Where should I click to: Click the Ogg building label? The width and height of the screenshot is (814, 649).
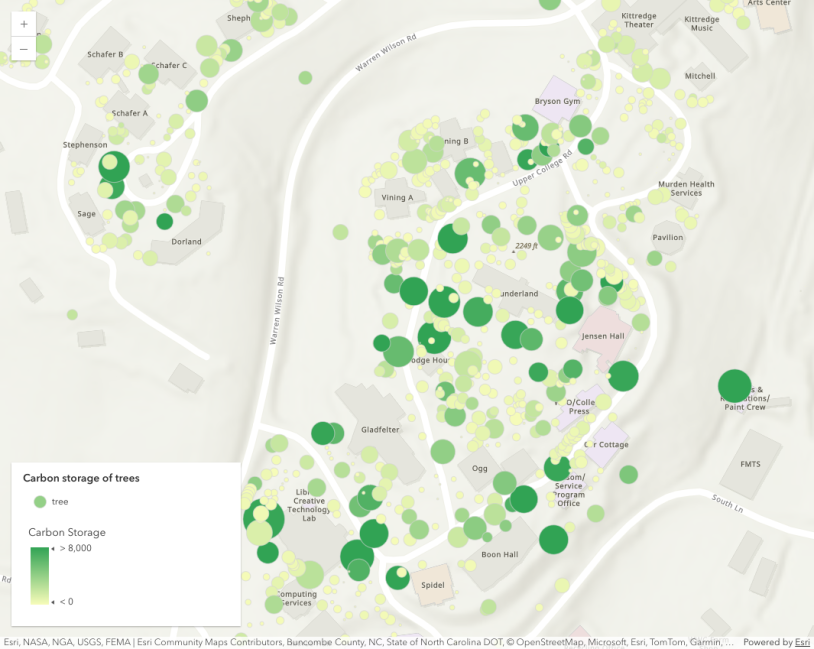point(479,468)
